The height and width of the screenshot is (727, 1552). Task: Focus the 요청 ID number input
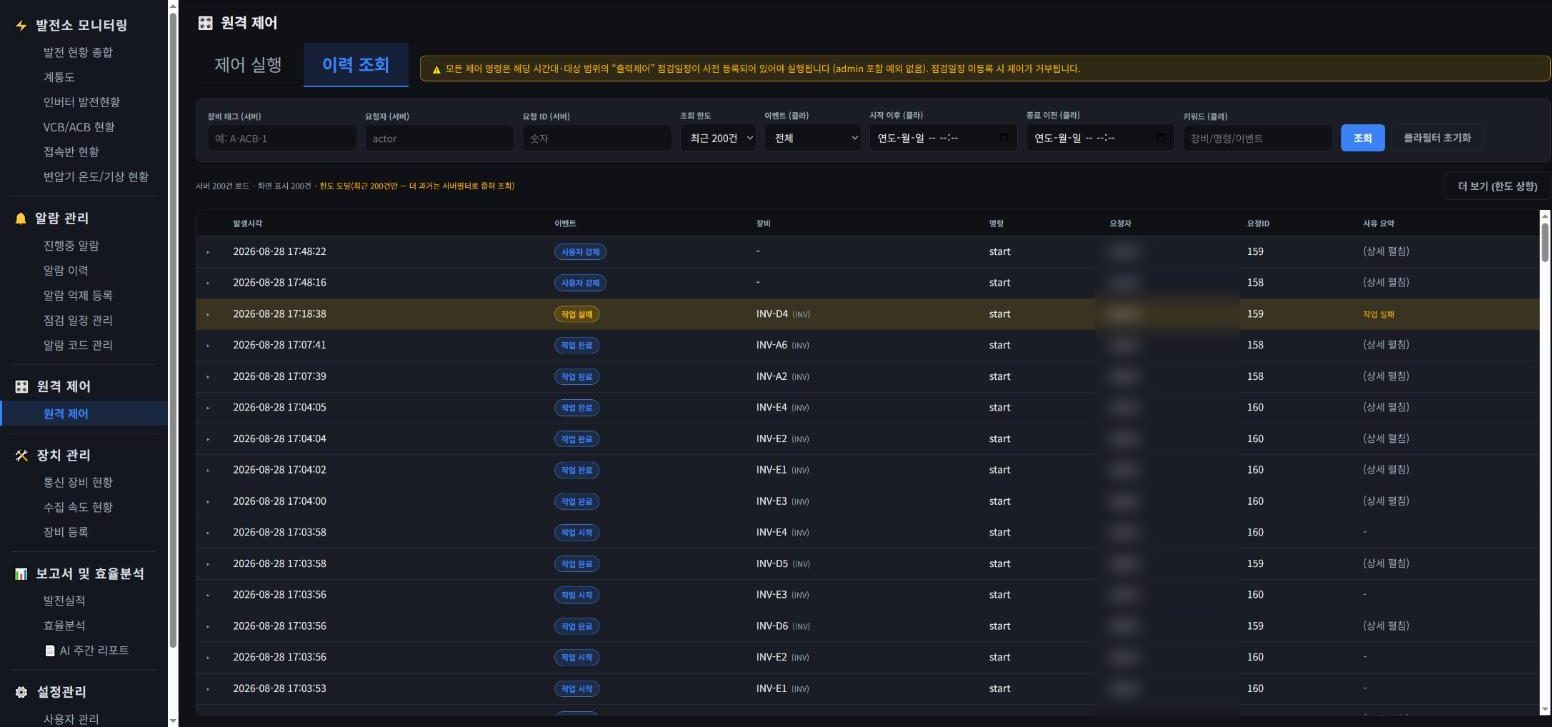(x=597, y=138)
